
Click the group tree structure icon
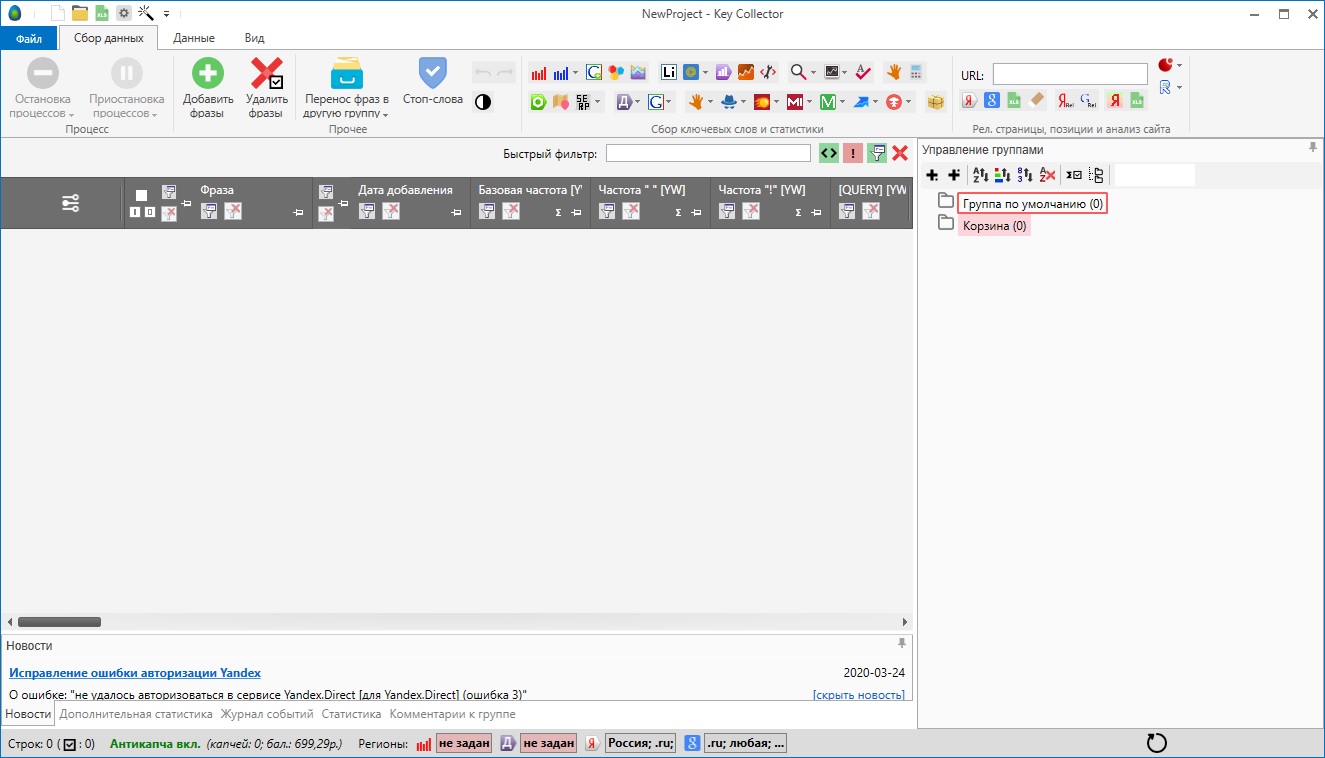click(1096, 175)
